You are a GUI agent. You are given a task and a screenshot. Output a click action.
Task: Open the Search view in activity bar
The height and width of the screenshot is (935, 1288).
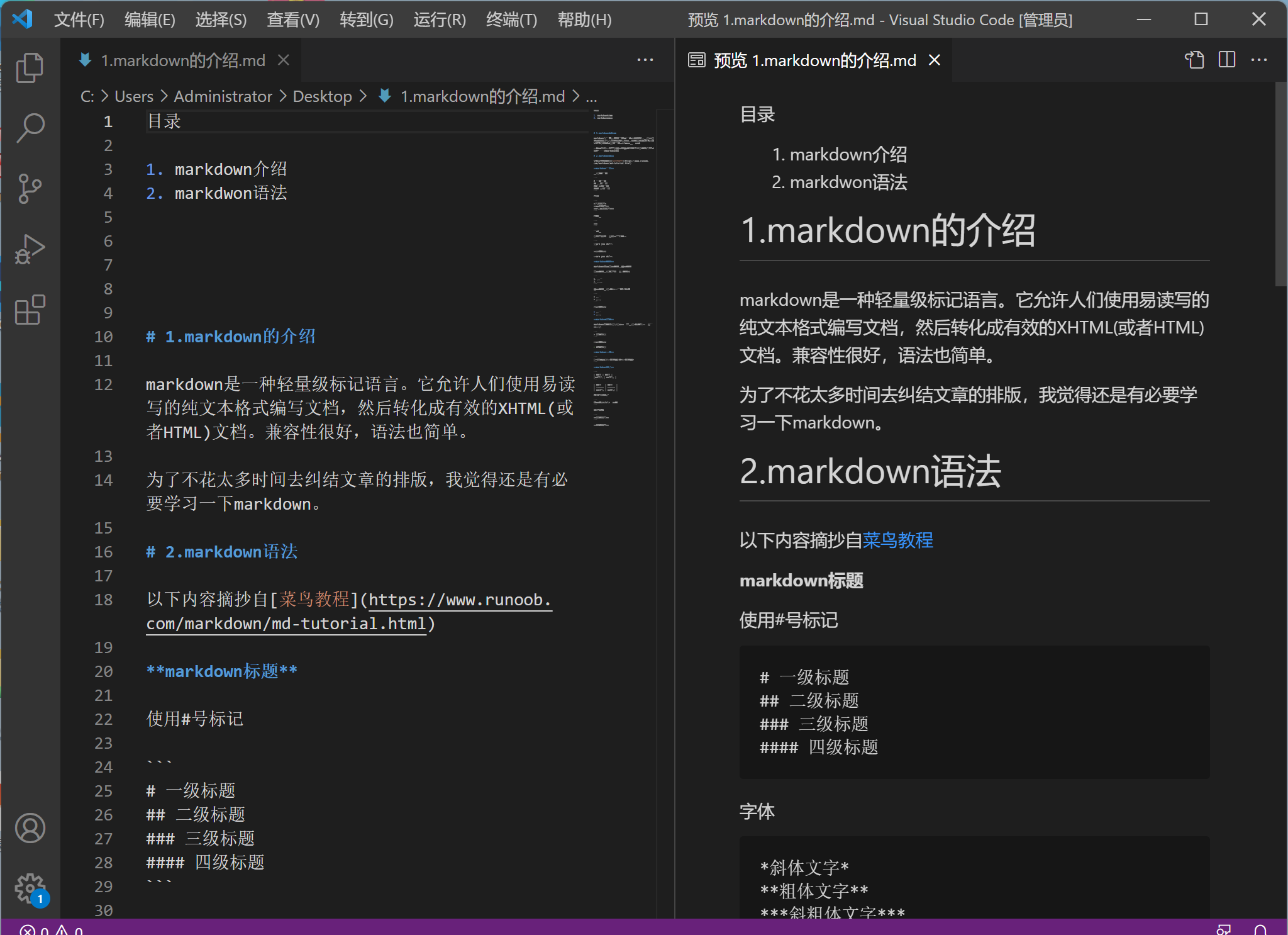(x=30, y=128)
